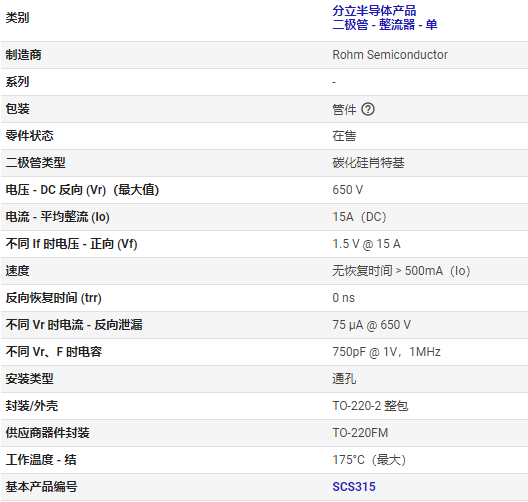Click the 1.5 V @ 15 A value

(366, 244)
